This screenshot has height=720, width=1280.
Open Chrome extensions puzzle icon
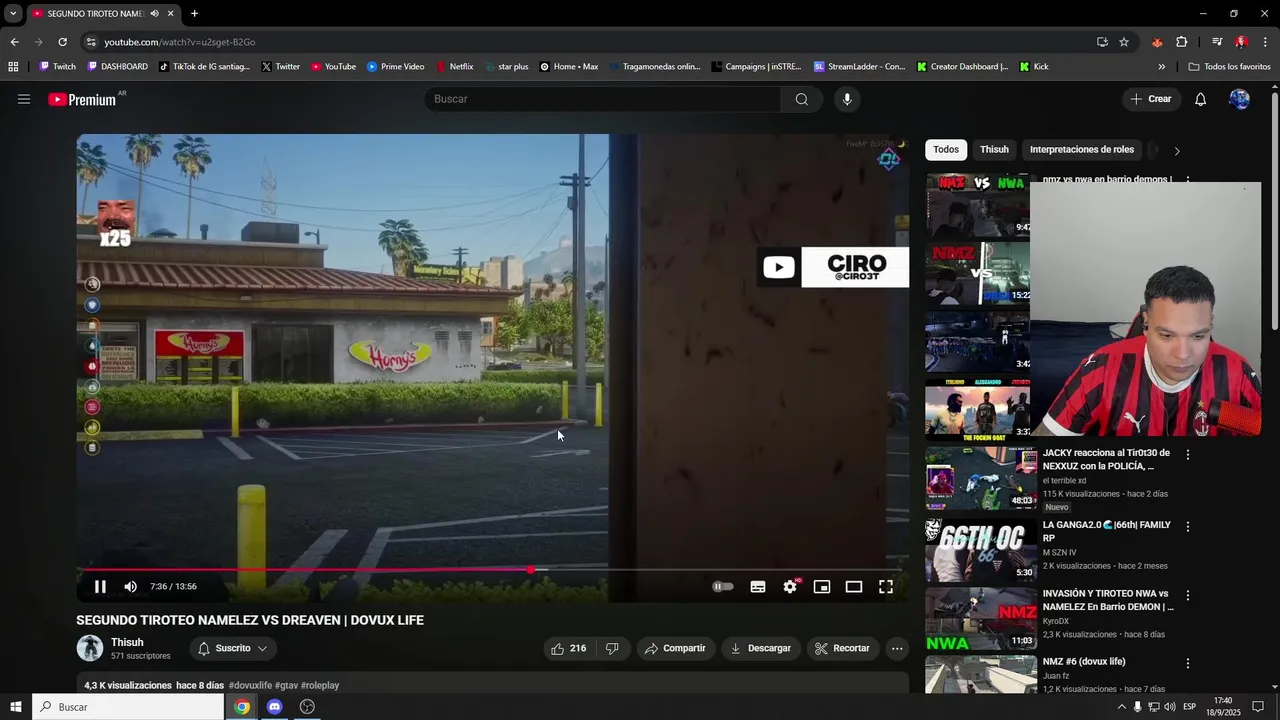[x=1181, y=42]
